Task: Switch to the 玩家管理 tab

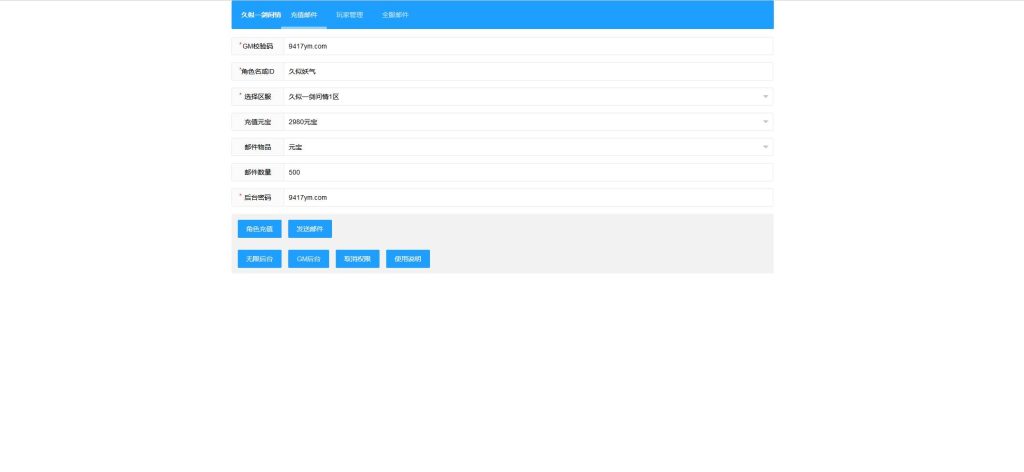Action: [x=349, y=15]
